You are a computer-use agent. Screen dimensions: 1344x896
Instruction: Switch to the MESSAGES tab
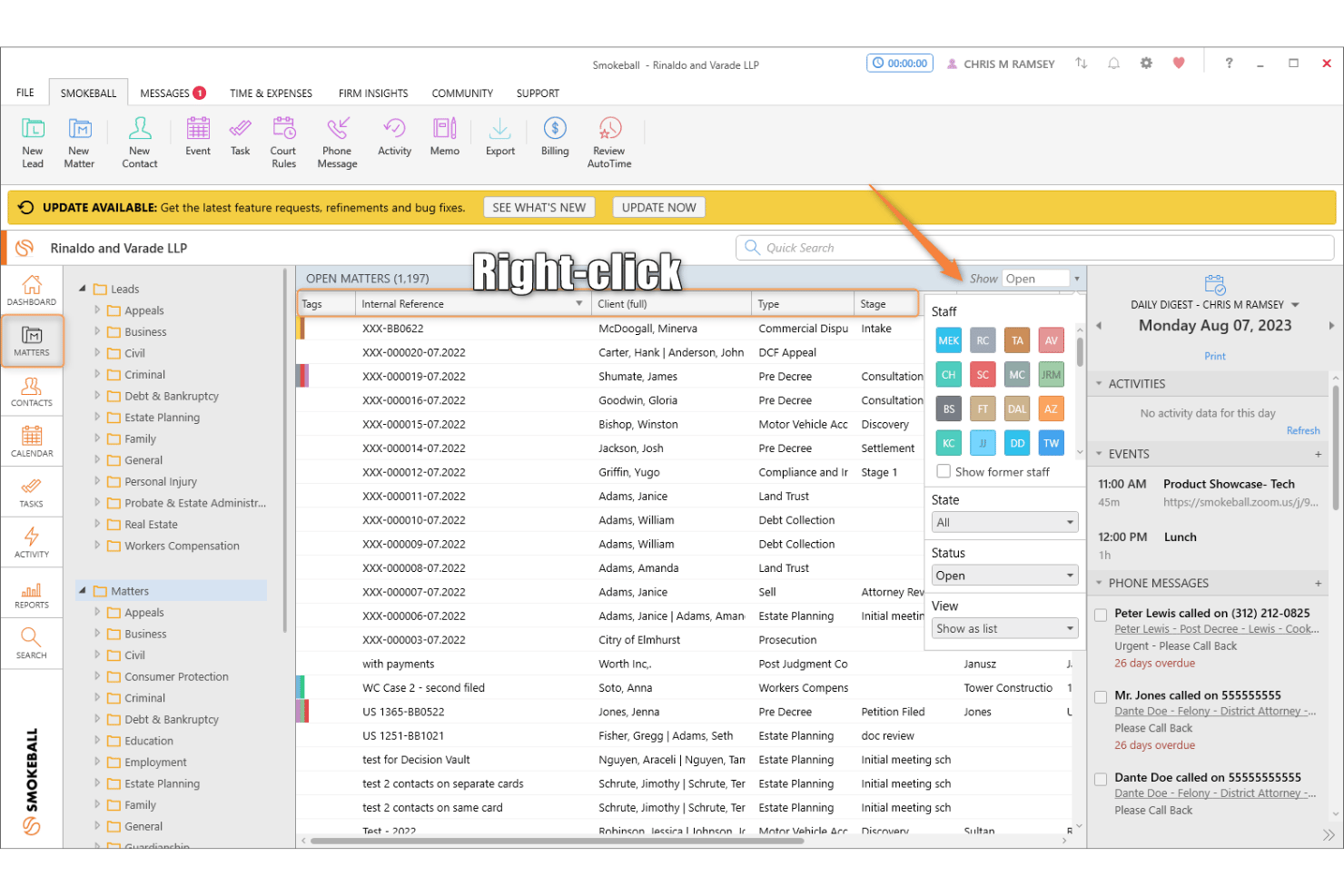(x=173, y=93)
